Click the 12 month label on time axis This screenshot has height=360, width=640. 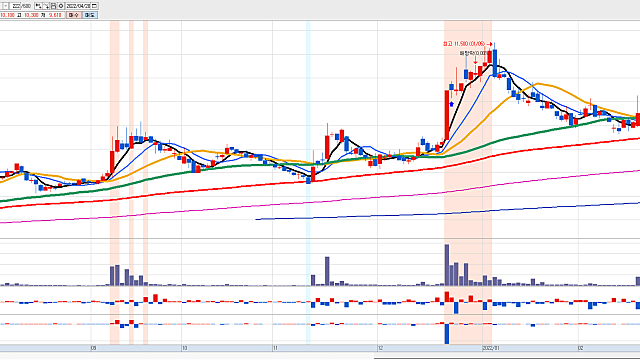(x=380, y=348)
